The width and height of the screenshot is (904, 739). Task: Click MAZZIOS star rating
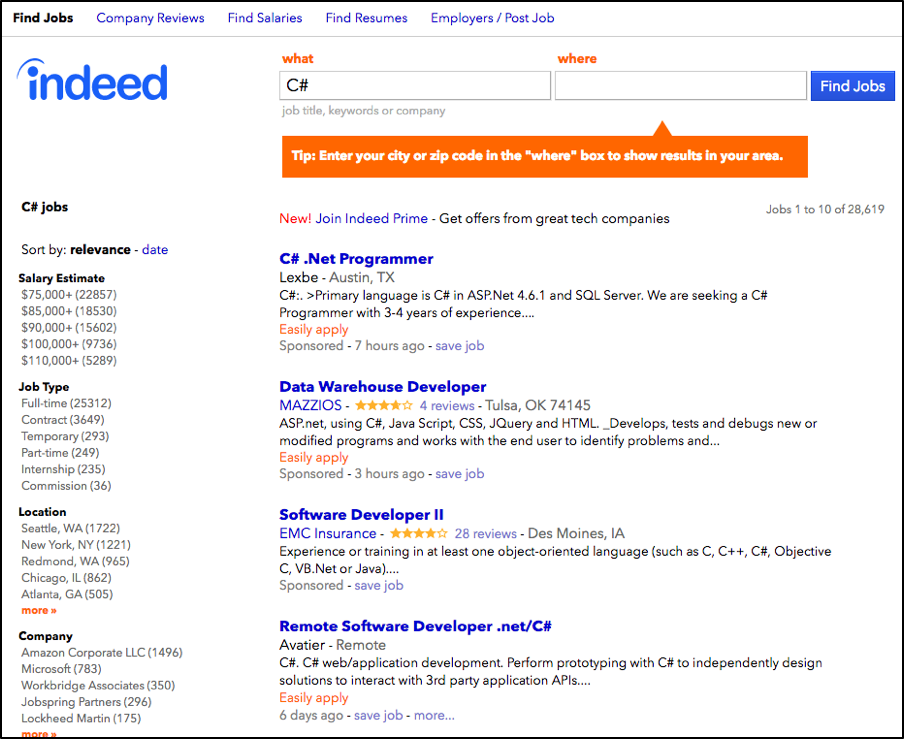click(x=384, y=405)
